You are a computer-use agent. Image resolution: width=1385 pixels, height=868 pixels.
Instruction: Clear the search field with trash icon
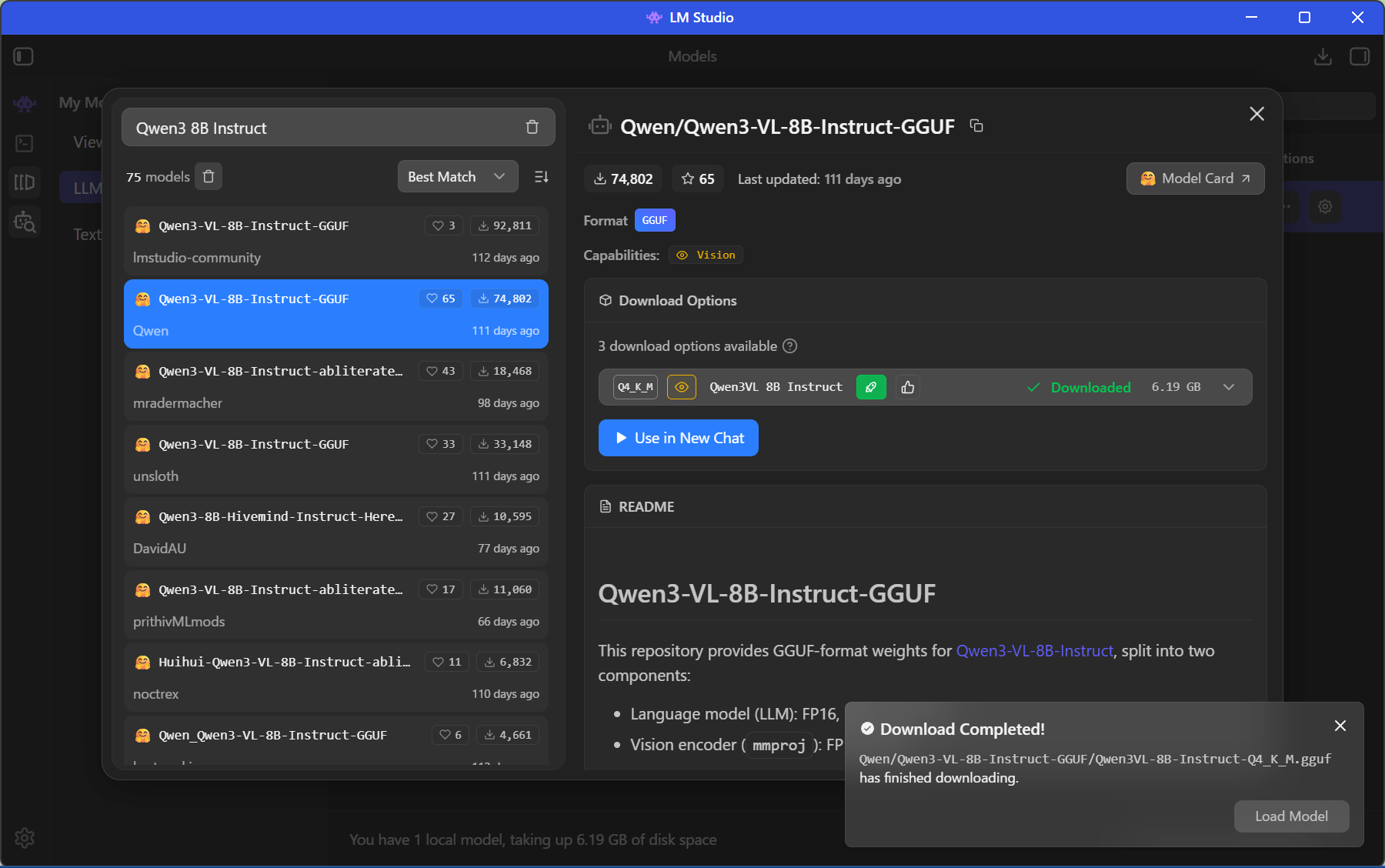coord(532,128)
